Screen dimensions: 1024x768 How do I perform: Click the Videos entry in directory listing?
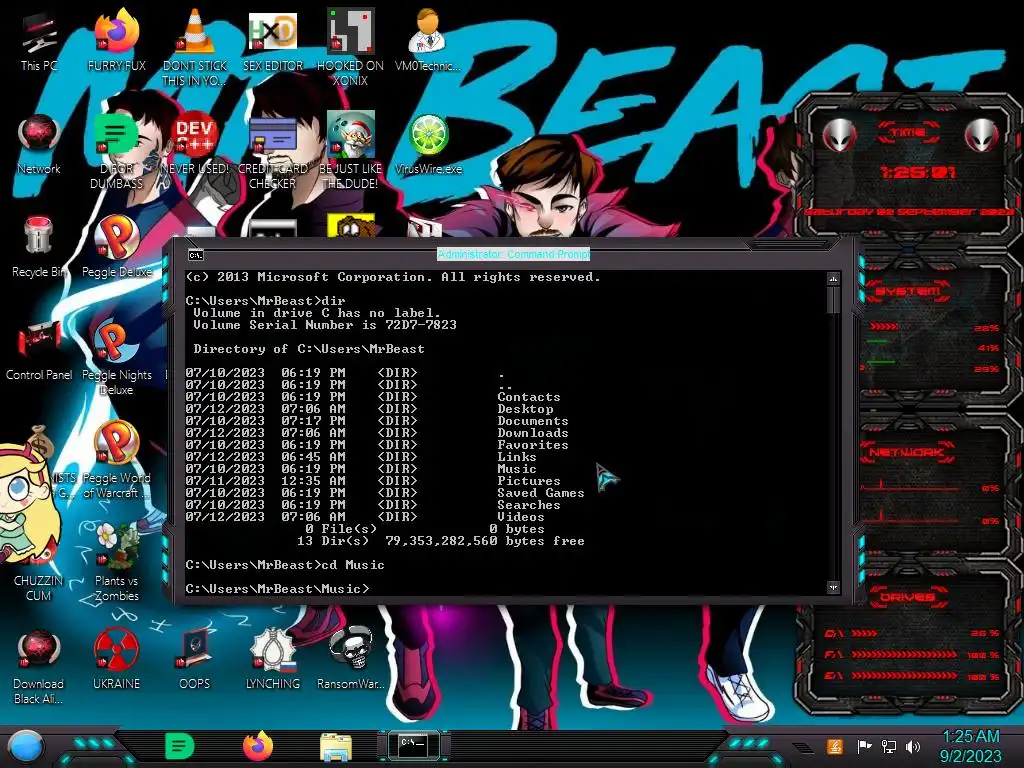click(x=520, y=517)
